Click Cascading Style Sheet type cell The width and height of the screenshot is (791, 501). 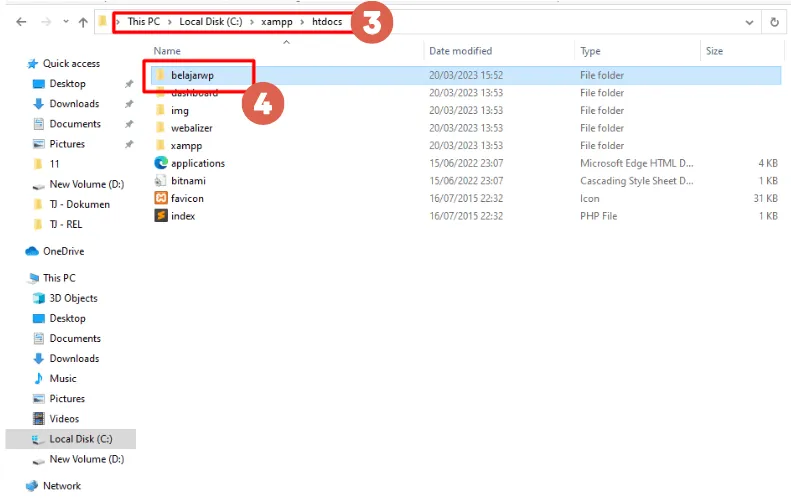(x=637, y=181)
